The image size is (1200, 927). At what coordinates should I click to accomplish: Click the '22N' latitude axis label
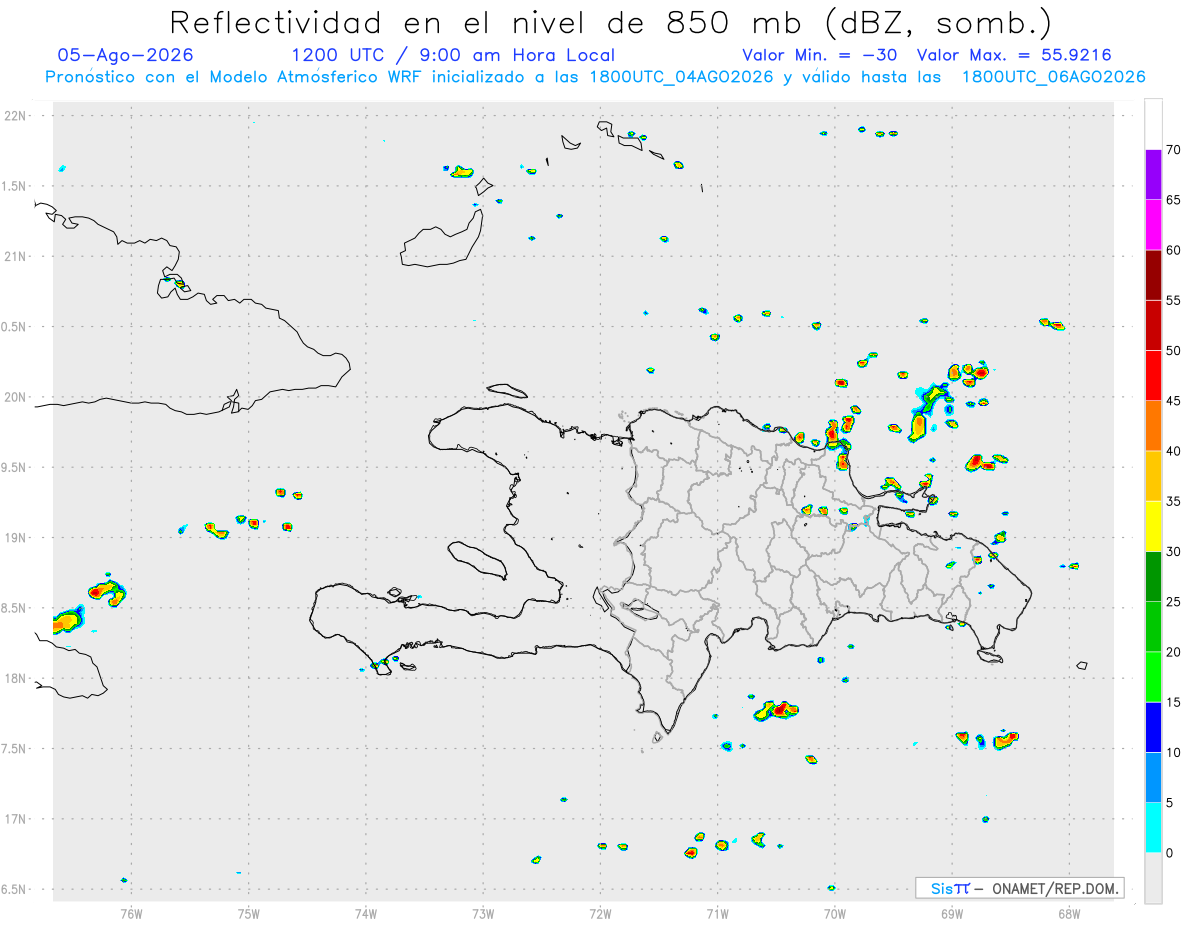coord(17,116)
